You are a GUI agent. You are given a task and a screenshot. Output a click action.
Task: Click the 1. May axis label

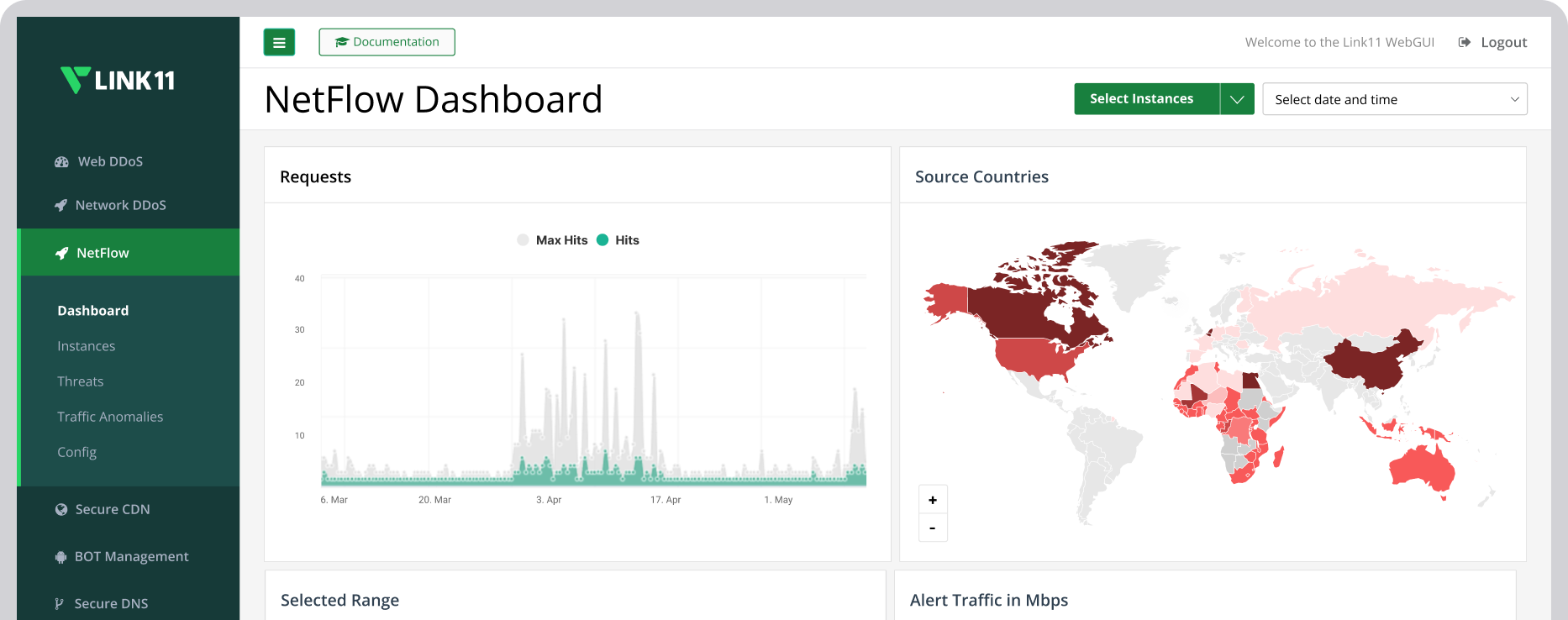(x=778, y=500)
